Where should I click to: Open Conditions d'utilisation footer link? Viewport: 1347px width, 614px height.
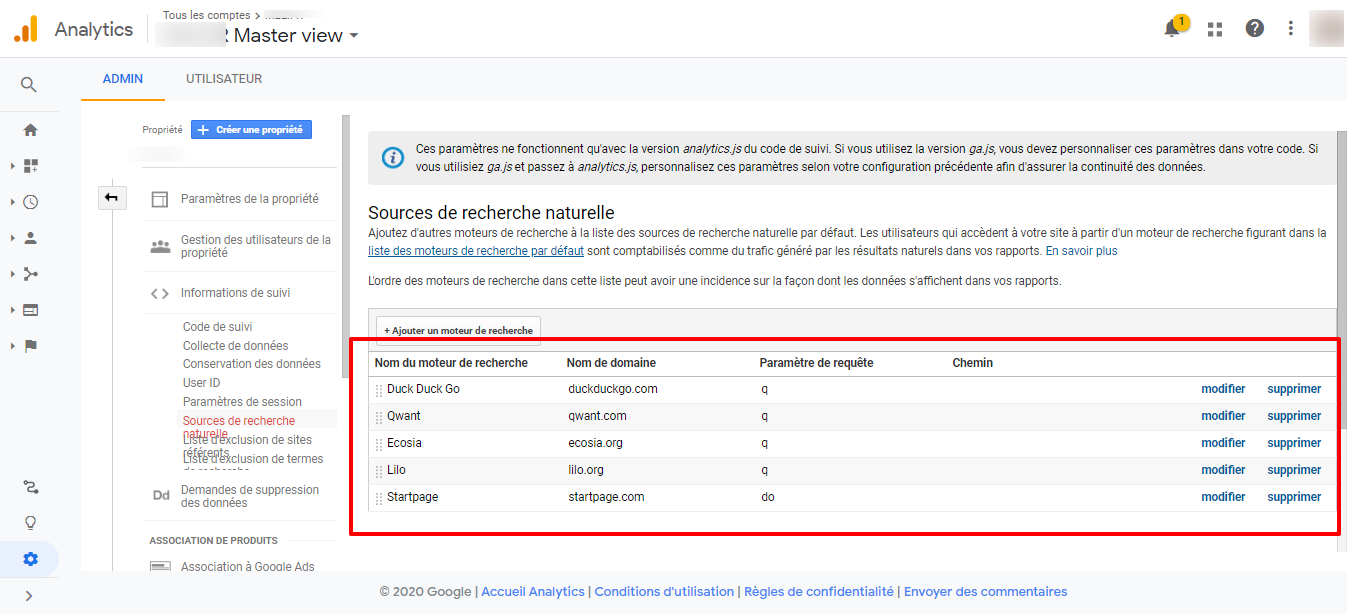point(664,592)
